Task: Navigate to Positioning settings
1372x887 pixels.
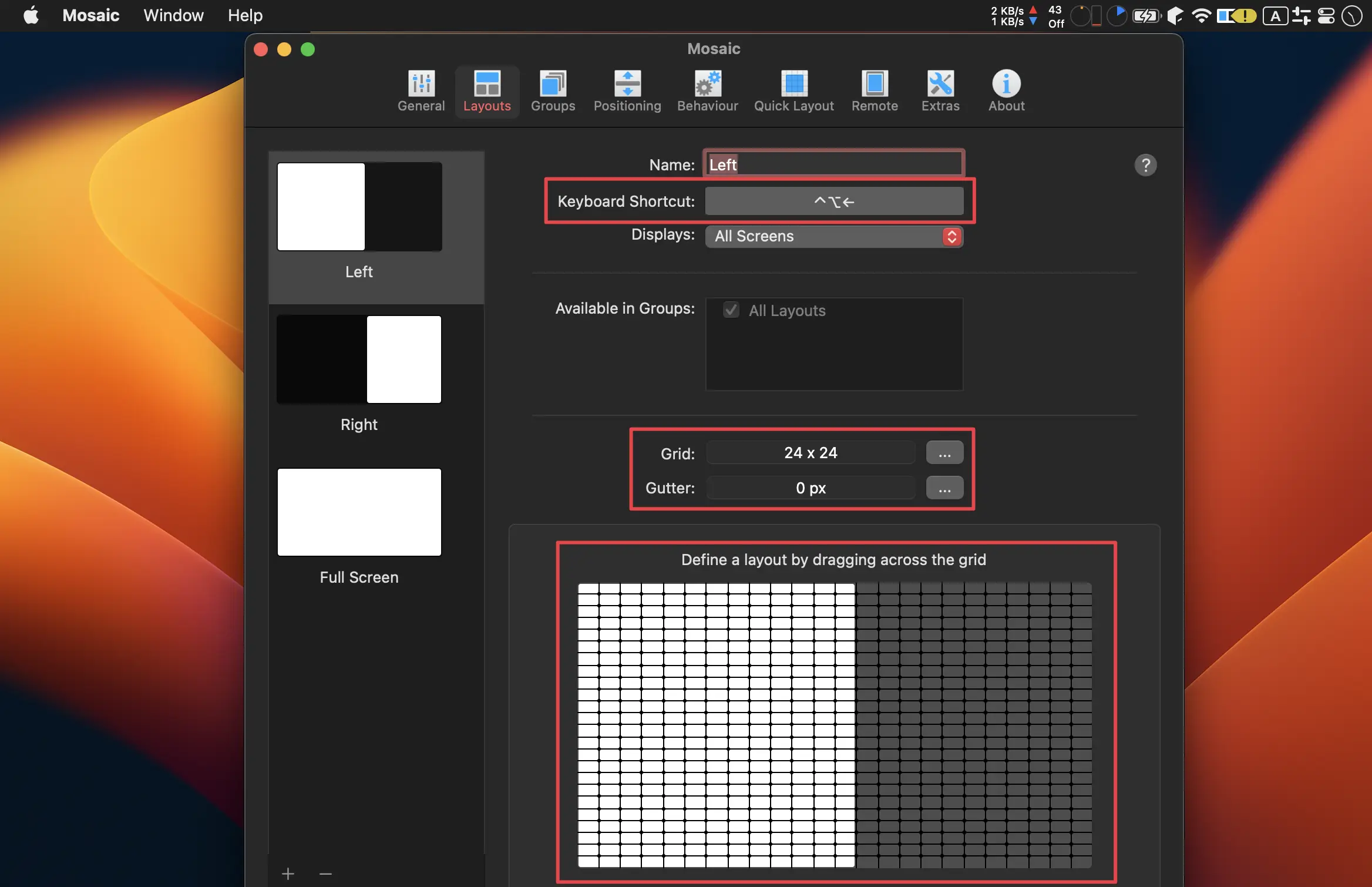Action: pyautogui.click(x=627, y=90)
